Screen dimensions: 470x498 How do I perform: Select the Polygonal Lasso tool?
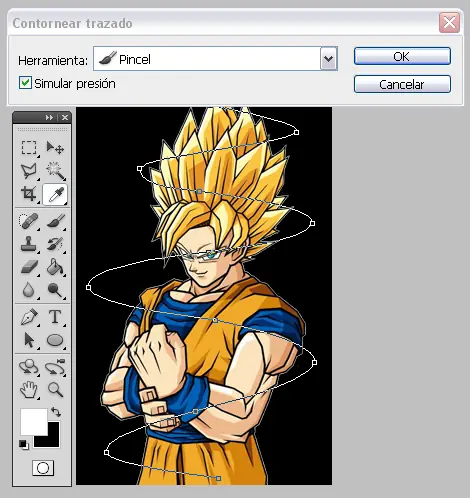click(29, 171)
